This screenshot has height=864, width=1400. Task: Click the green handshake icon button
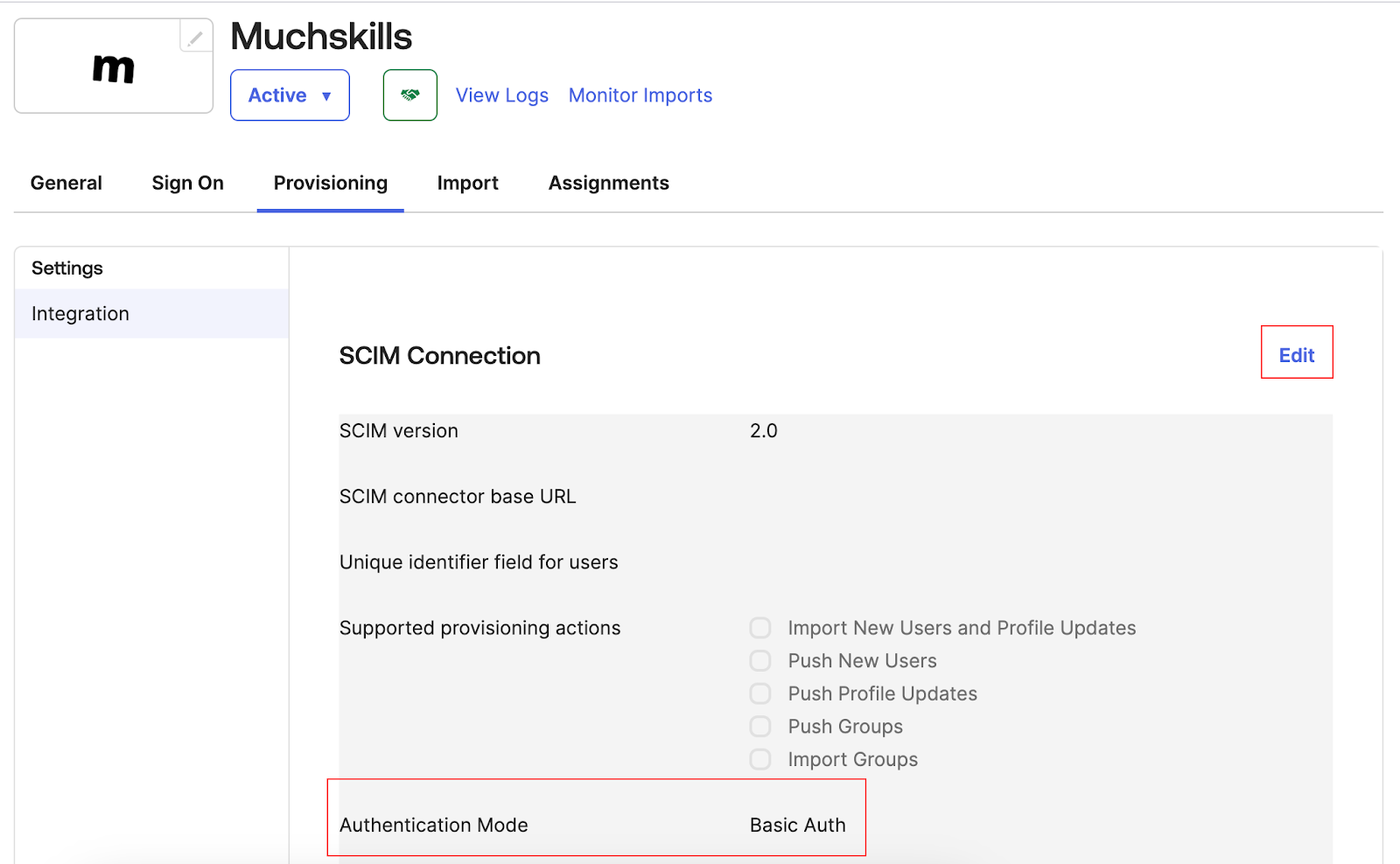pyautogui.click(x=410, y=95)
